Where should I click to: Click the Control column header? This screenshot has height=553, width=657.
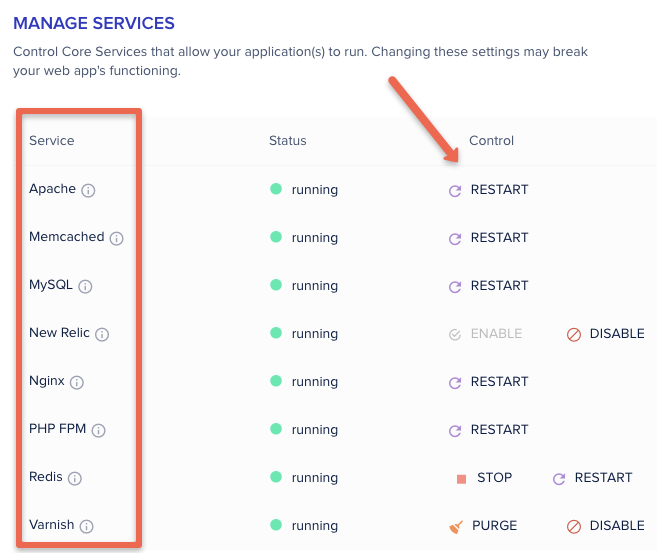pos(491,141)
